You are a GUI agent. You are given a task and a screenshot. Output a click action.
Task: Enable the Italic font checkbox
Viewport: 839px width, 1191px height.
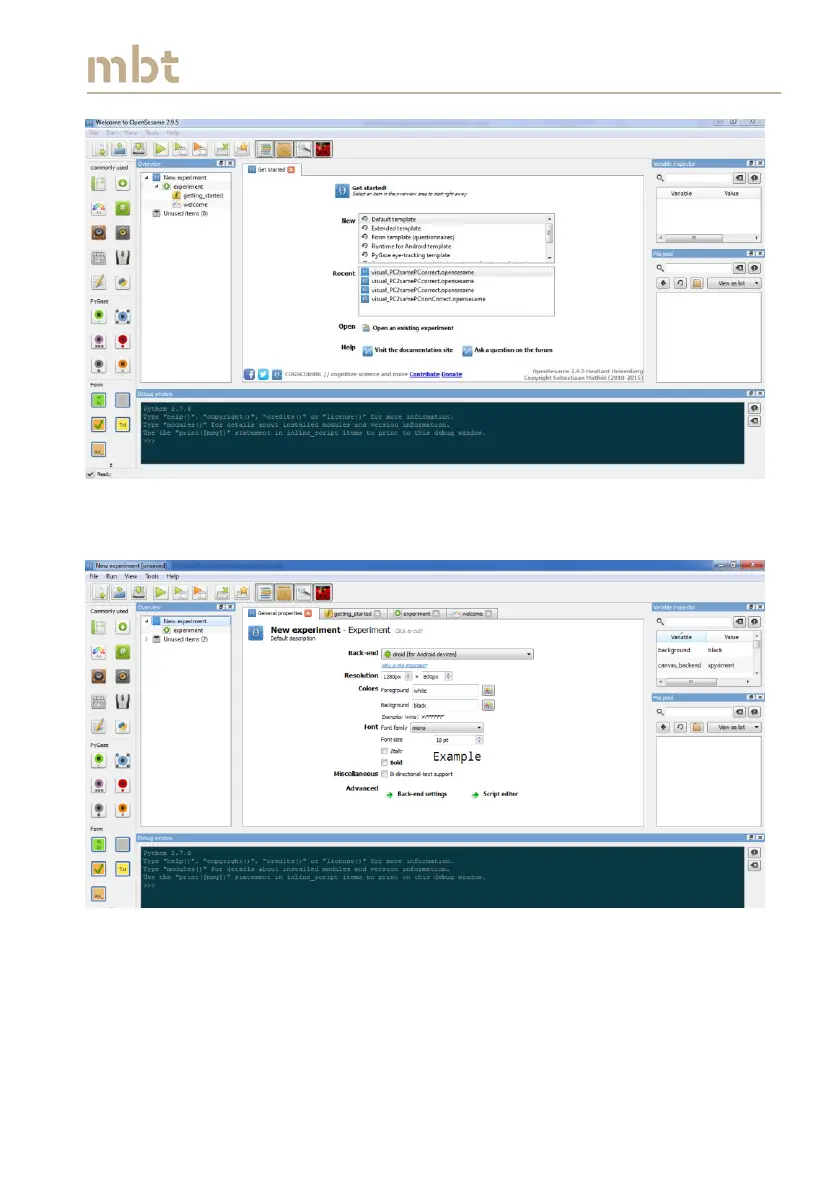(x=384, y=750)
